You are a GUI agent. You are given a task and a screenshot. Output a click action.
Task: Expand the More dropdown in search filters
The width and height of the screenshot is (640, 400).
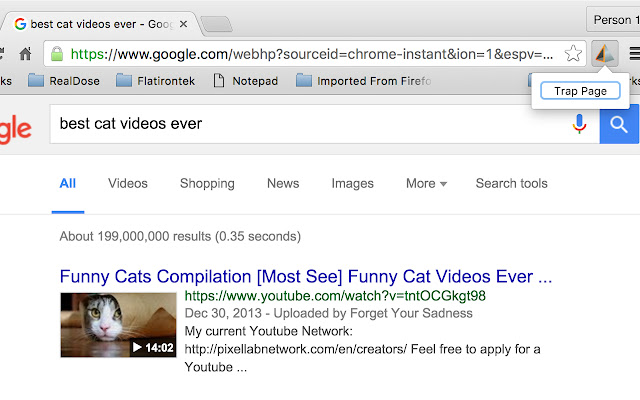426,183
